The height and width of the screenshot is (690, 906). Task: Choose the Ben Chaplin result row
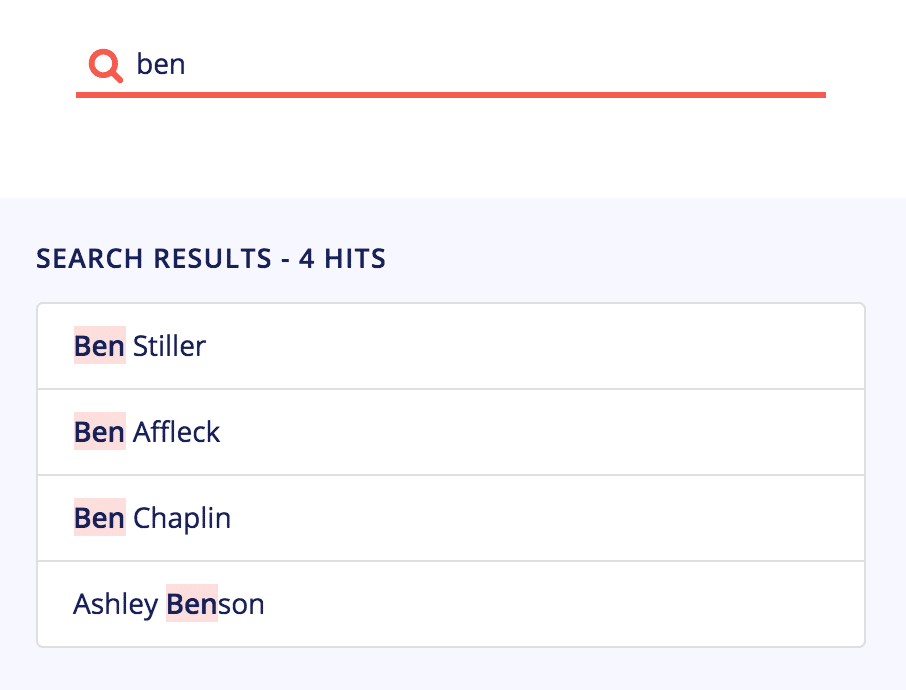(451, 518)
